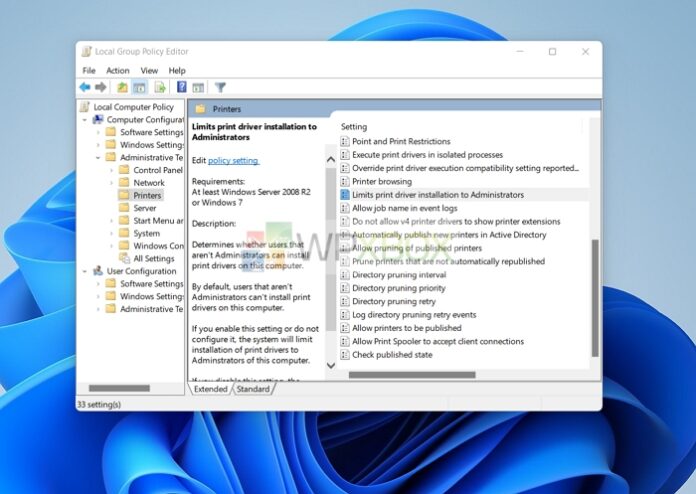Select 'Allow printers to be published' setting
Viewport: 696px width, 494px height.
pyautogui.click(x=407, y=328)
